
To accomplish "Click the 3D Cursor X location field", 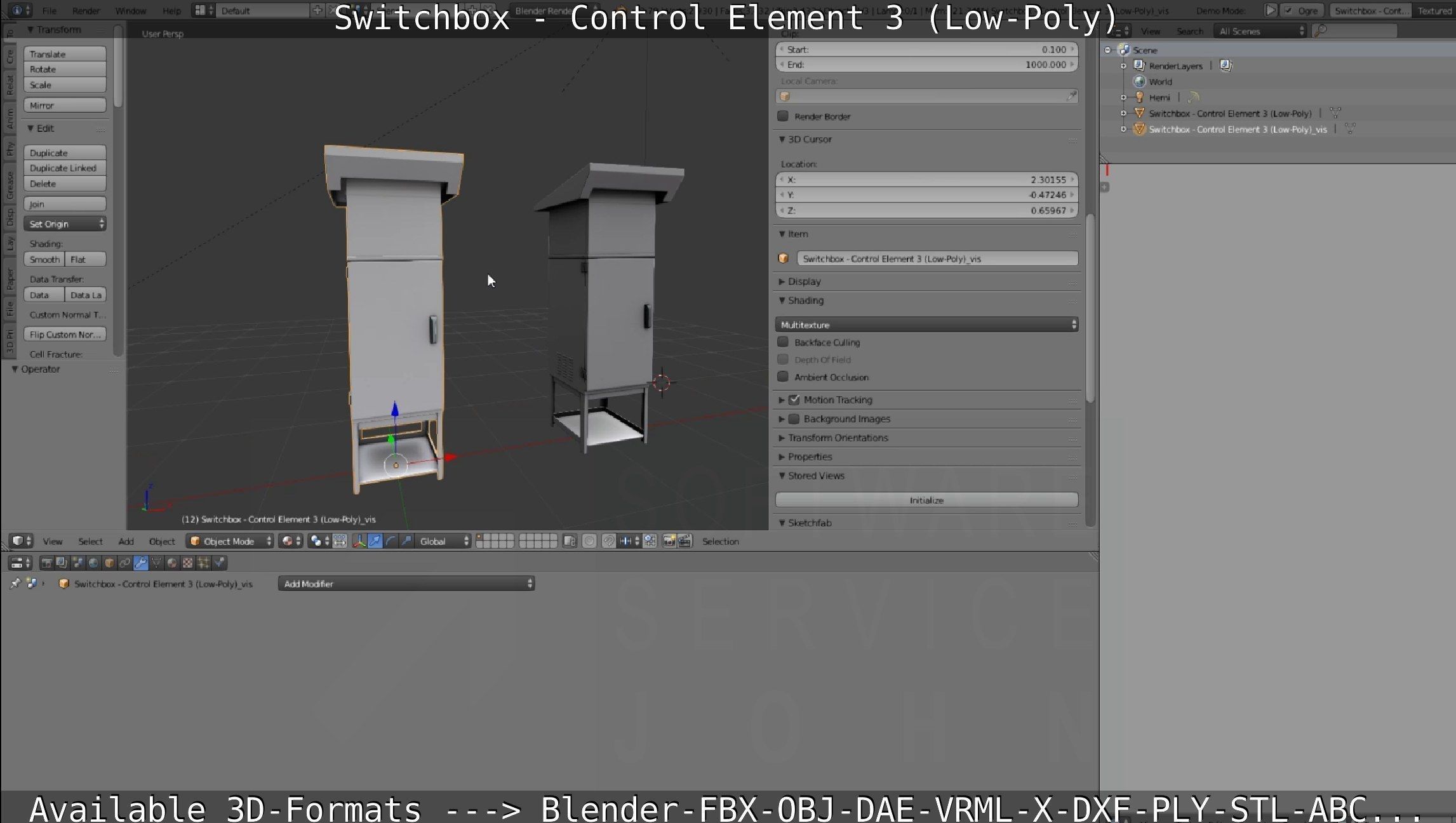I will coord(926,179).
